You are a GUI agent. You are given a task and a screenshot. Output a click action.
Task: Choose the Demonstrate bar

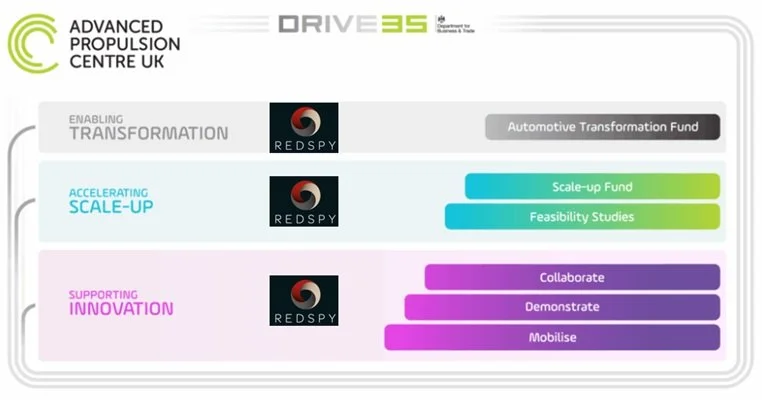point(562,307)
